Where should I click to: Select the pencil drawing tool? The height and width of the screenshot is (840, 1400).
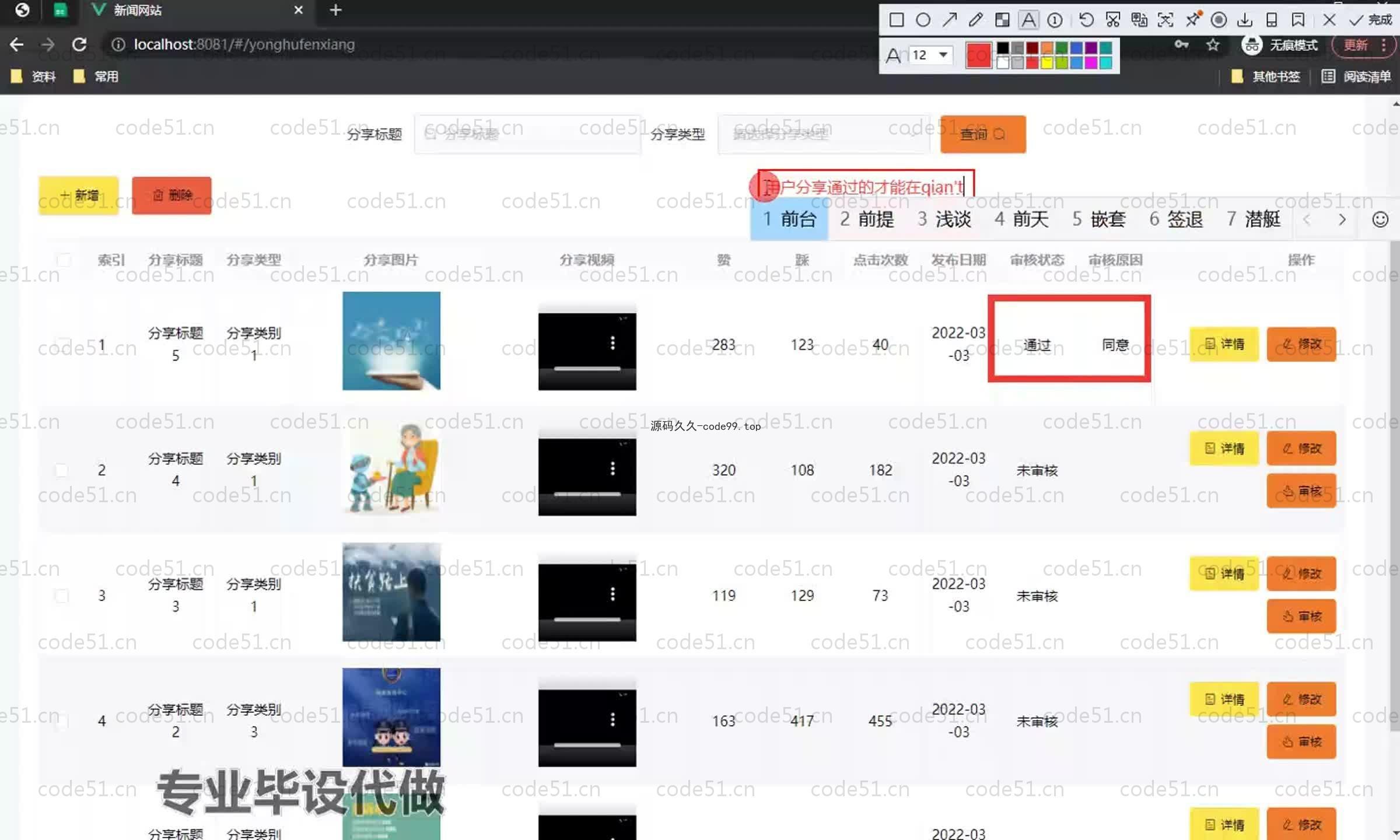tap(975, 20)
